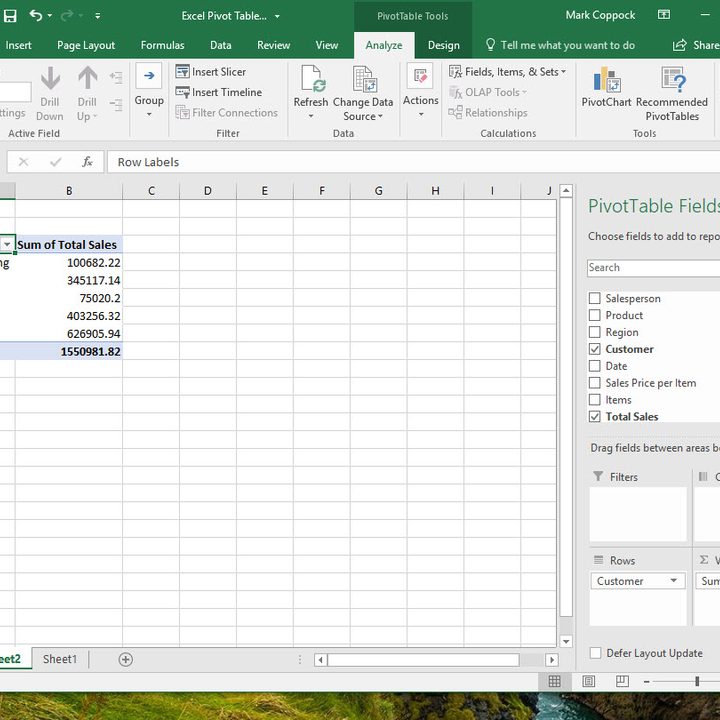Click the Group arrow icon

[x=149, y=76]
